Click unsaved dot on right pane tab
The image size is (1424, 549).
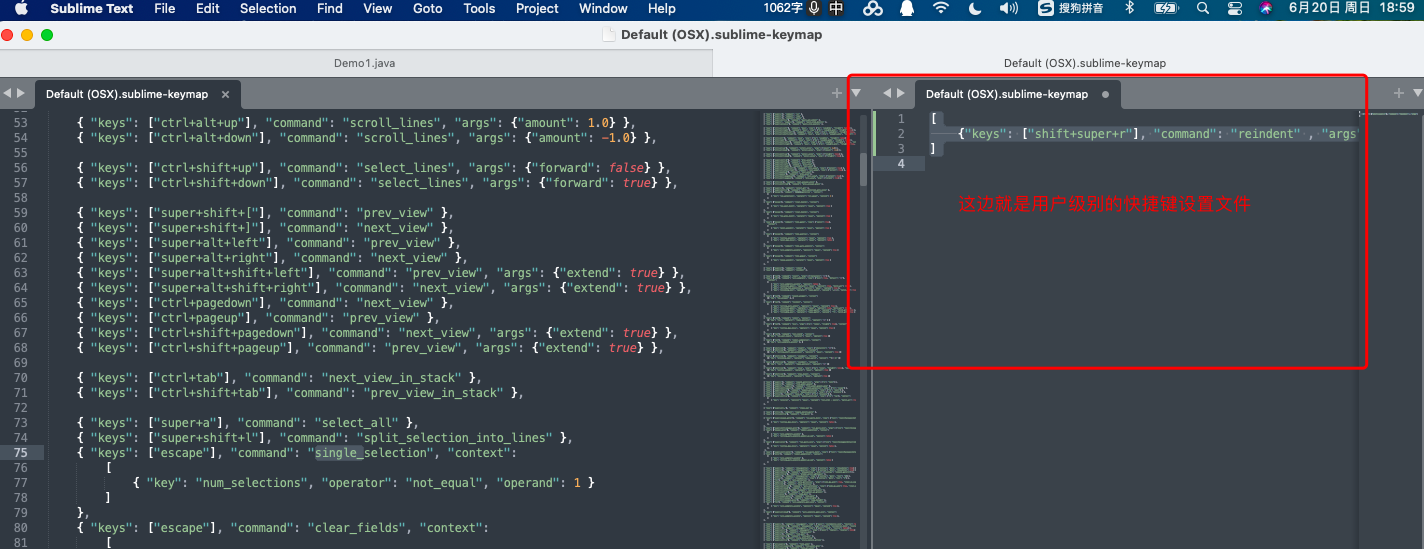1105,95
